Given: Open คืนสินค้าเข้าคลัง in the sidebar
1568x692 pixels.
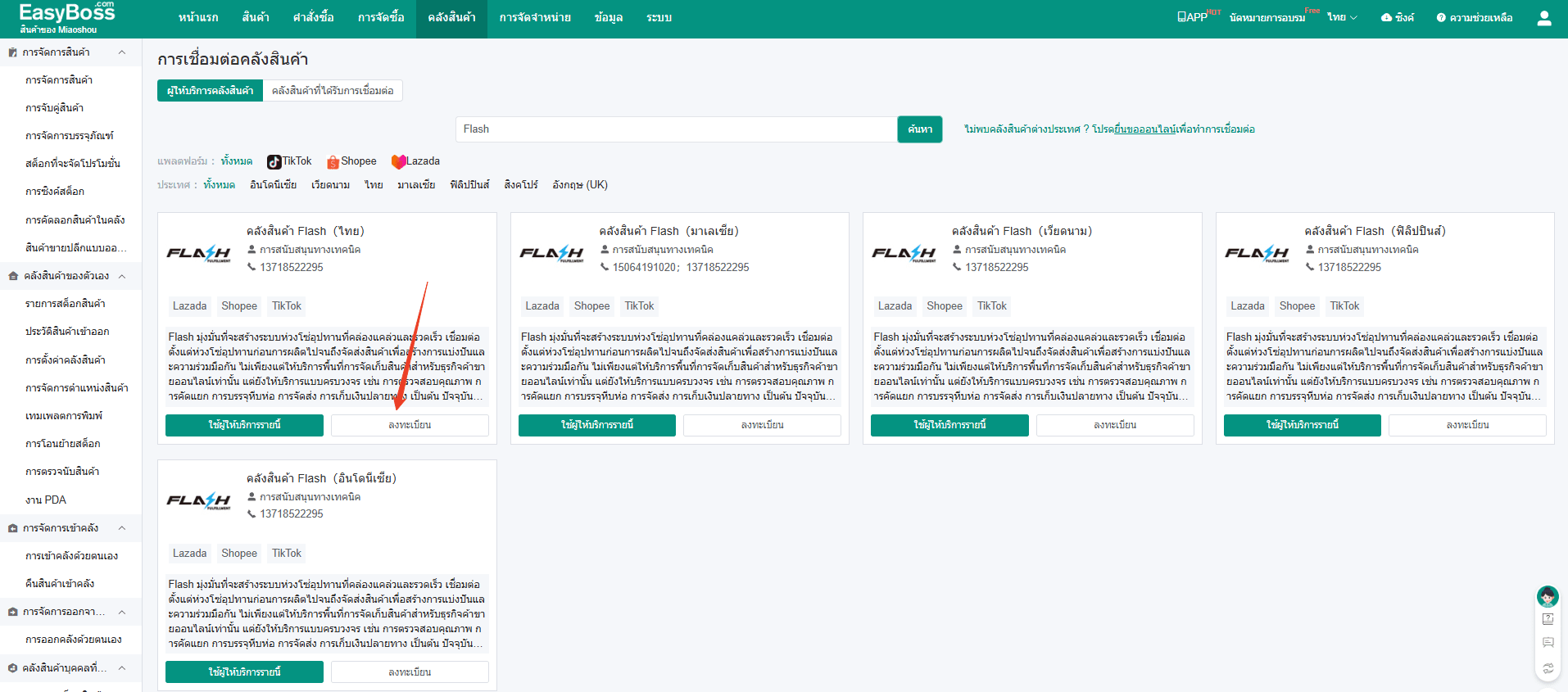Looking at the screenshot, I should pos(60,584).
